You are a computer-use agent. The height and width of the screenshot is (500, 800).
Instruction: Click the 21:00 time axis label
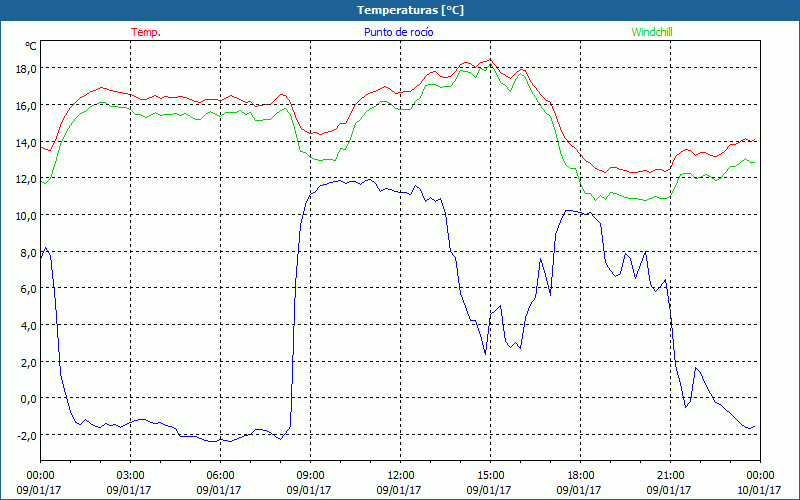coord(670,476)
